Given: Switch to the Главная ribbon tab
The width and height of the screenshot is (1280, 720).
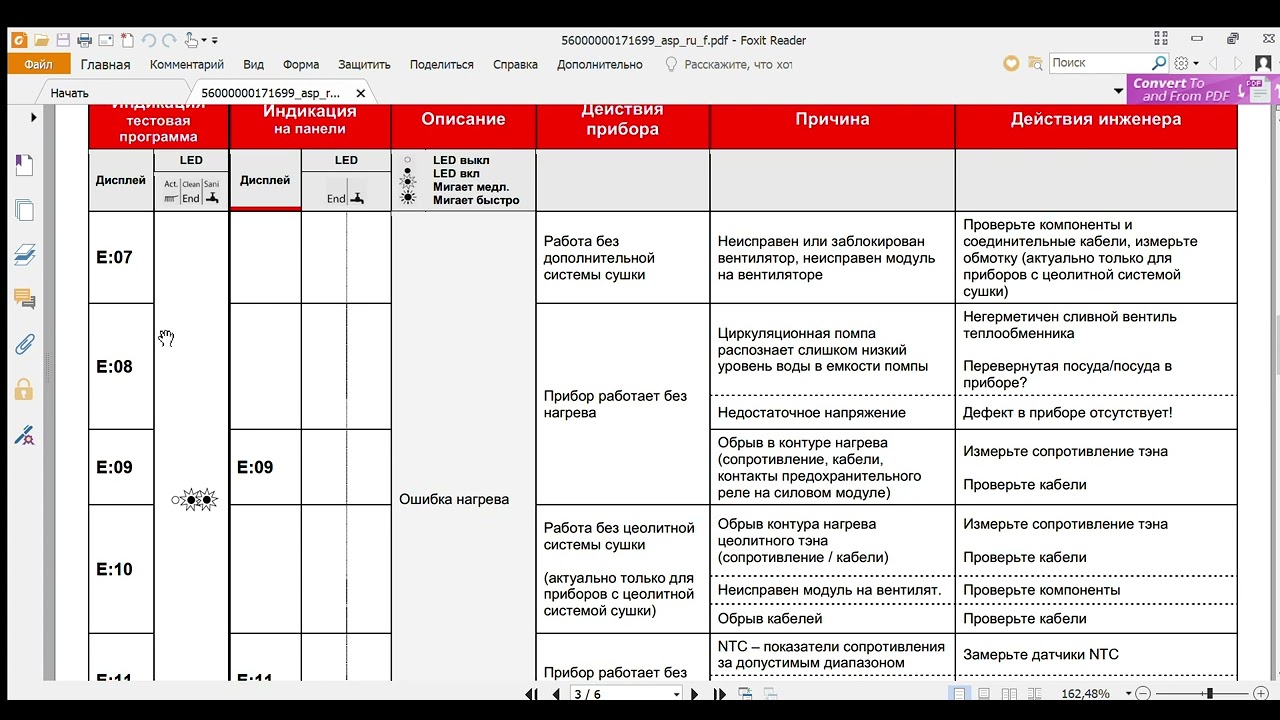Looking at the screenshot, I should click(x=105, y=64).
